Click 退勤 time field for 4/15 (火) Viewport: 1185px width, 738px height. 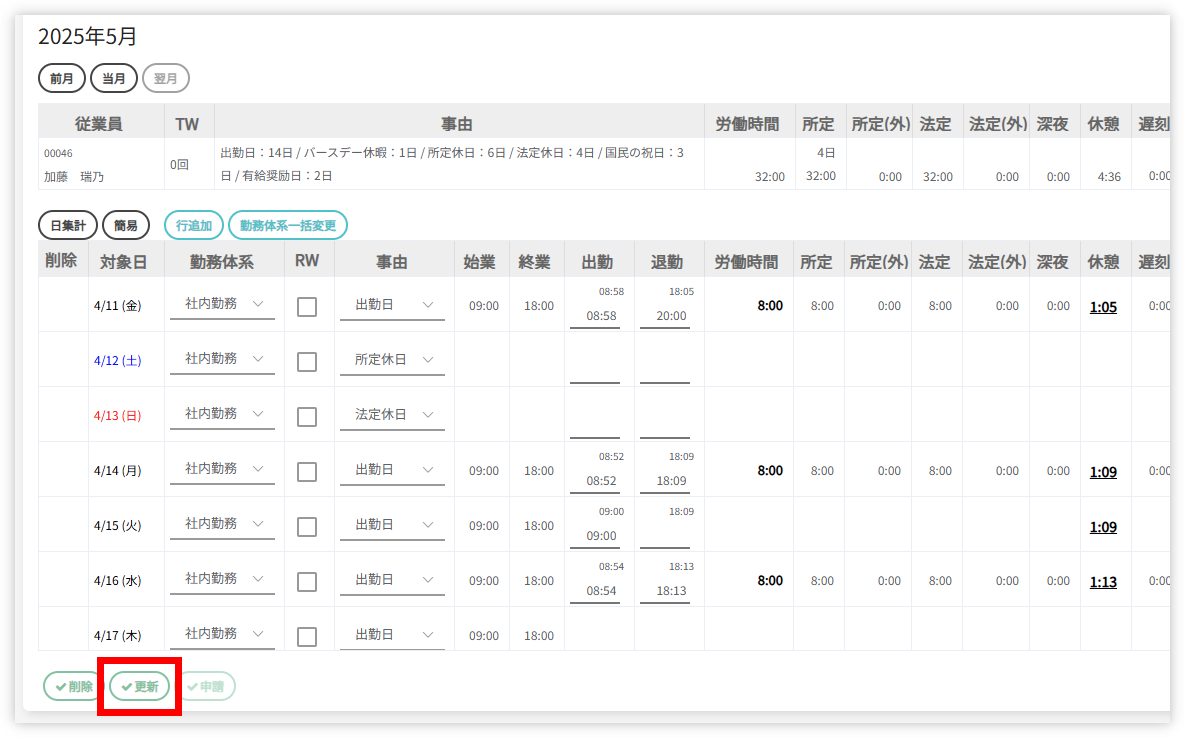[664, 535]
